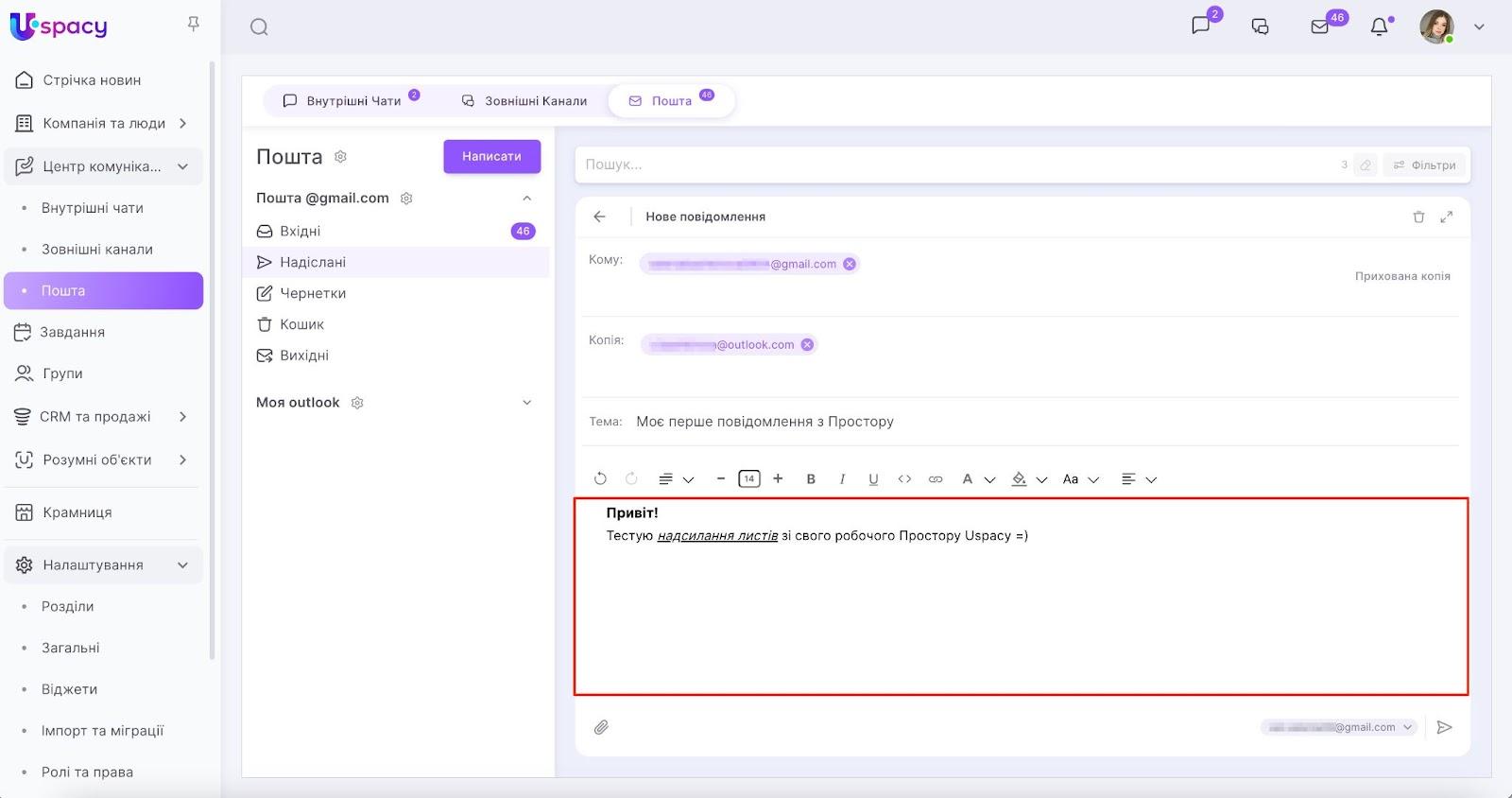Open the text fill color picker

pos(1028,479)
